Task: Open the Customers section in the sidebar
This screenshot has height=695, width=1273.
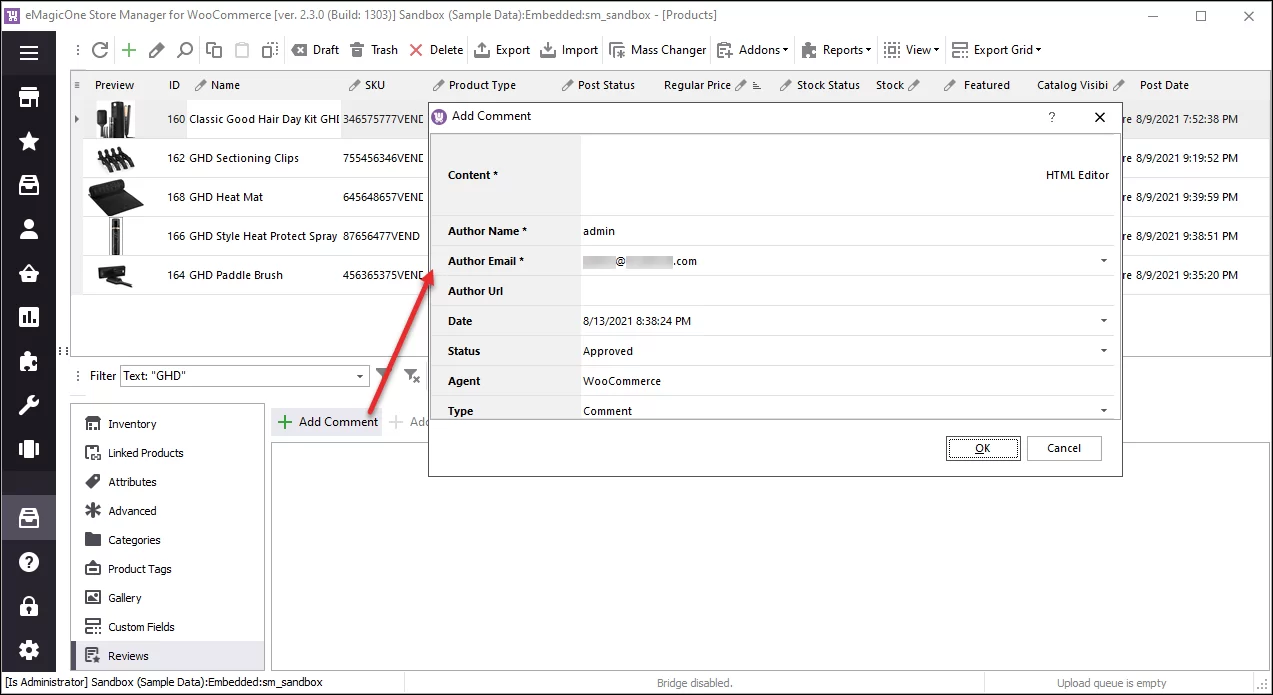Action: point(28,227)
